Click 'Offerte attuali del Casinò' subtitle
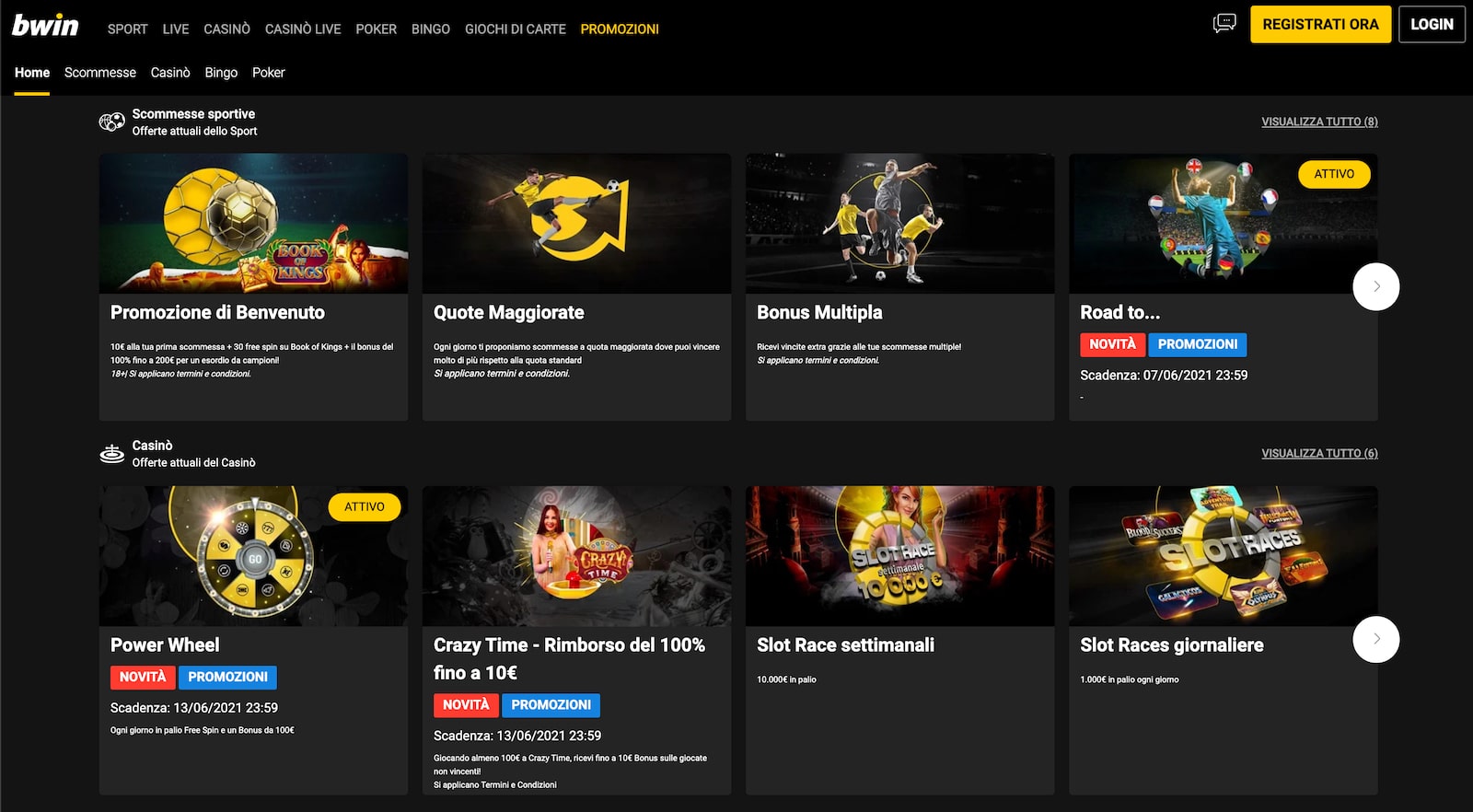Image resolution: width=1473 pixels, height=812 pixels. click(x=193, y=462)
